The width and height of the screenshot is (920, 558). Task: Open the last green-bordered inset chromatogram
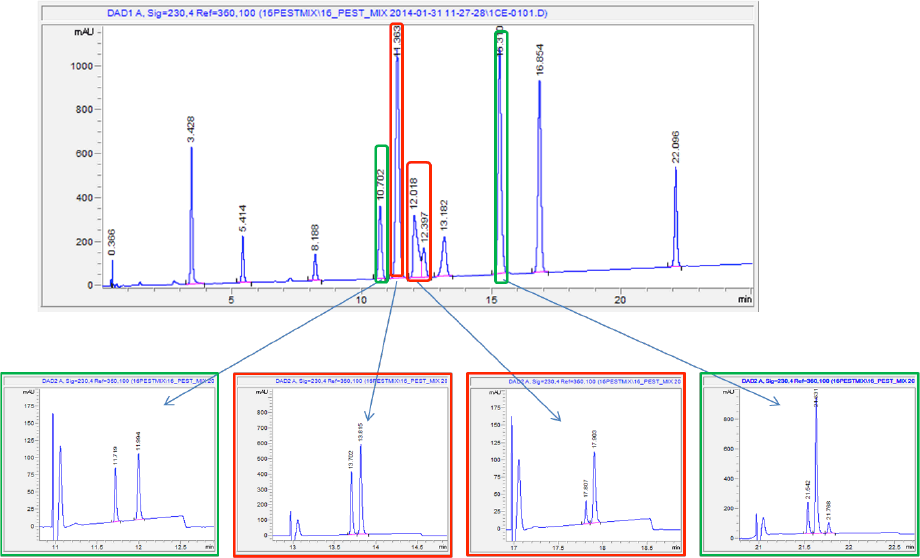coord(810,463)
